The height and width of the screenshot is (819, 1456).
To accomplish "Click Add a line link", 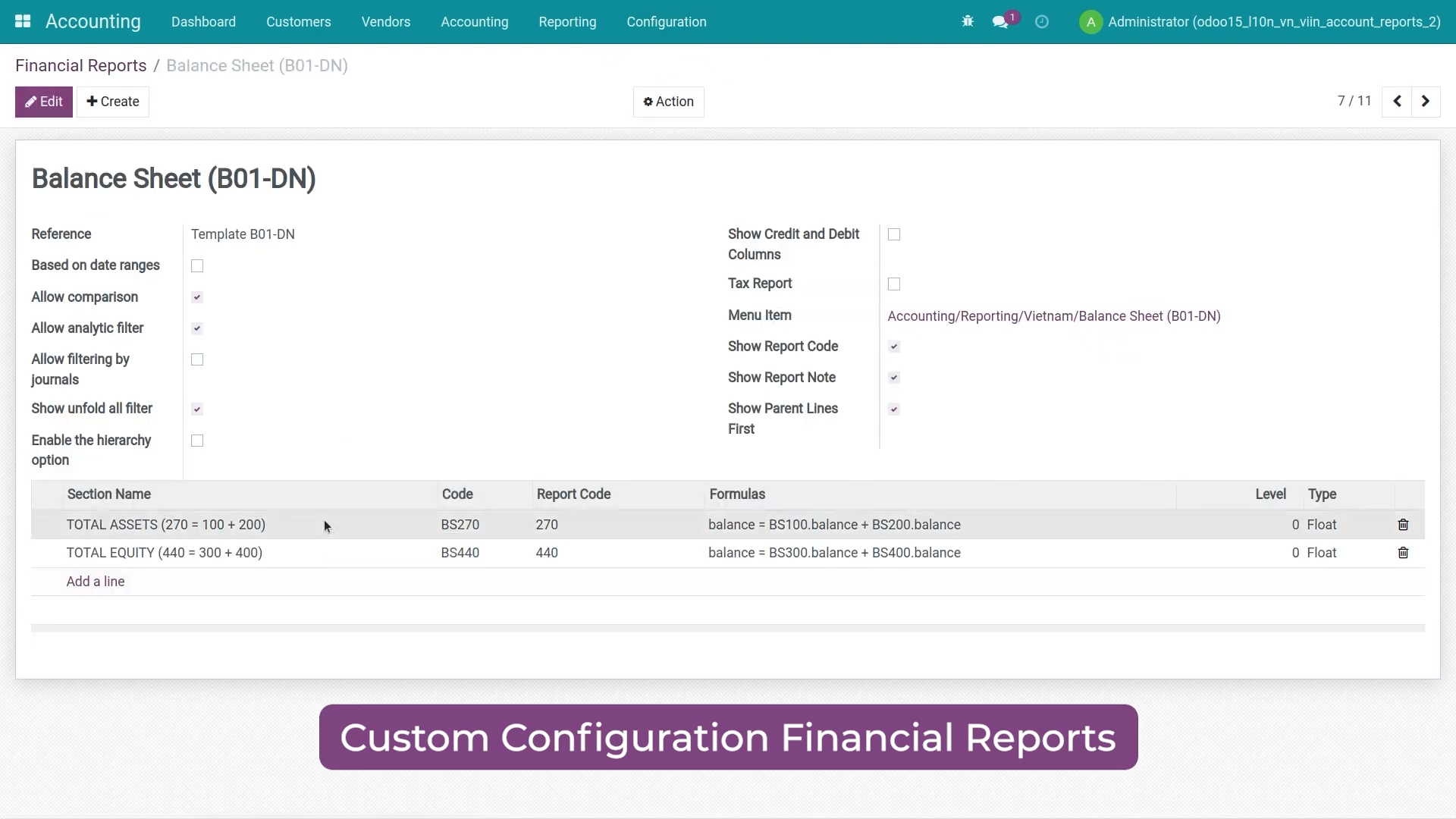I will [96, 582].
